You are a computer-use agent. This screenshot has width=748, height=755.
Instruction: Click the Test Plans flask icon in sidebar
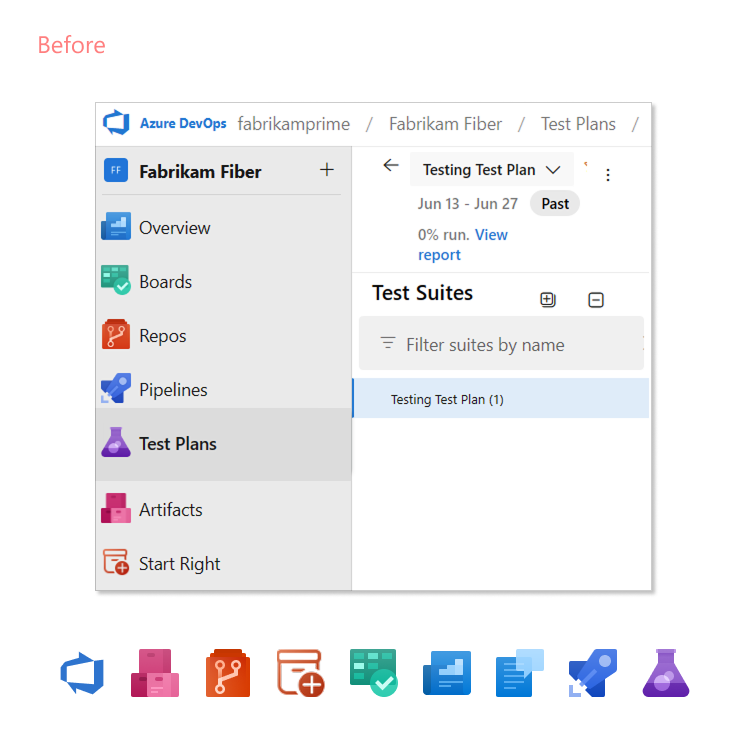(116, 442)
